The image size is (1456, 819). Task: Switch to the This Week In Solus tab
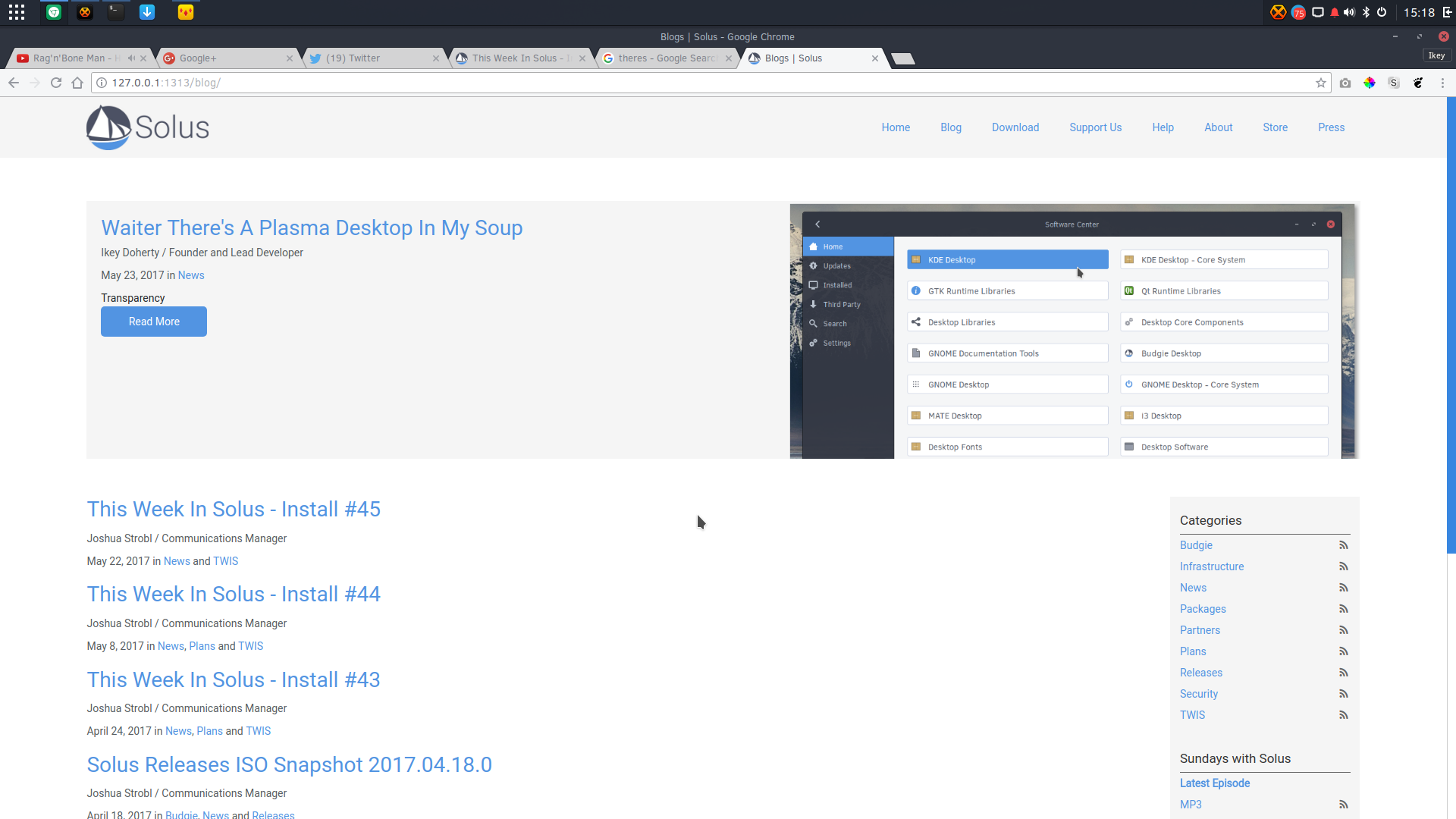[520, 58]
